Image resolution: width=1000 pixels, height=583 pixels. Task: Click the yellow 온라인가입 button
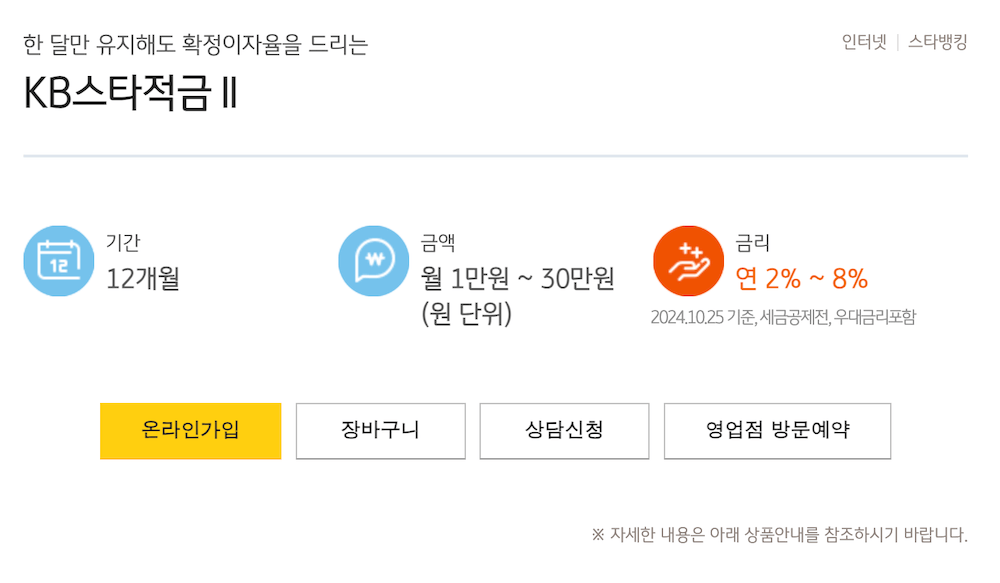pyautogui.click(x=190, y=431)
